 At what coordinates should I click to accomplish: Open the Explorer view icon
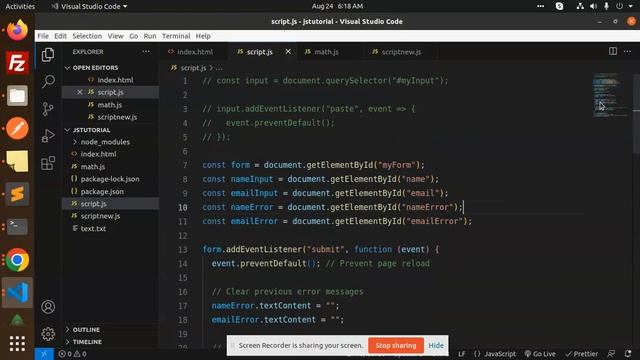point(48,55)
